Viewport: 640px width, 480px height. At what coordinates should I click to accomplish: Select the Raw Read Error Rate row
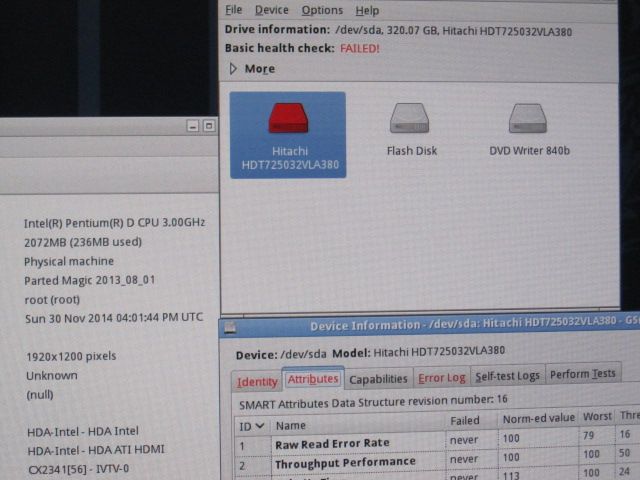coord(437,442)
